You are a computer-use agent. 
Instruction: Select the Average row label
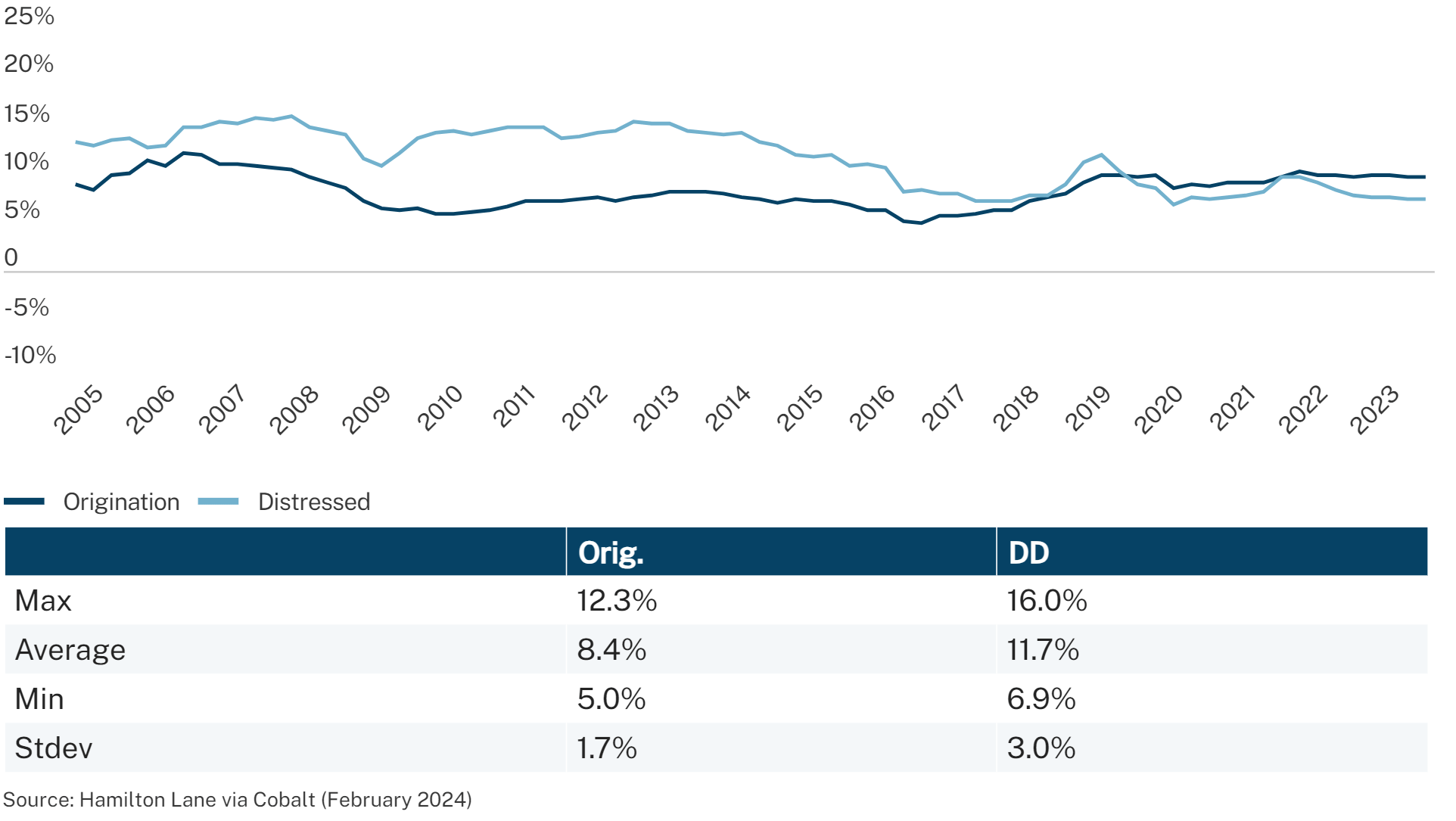click(70, 650)
